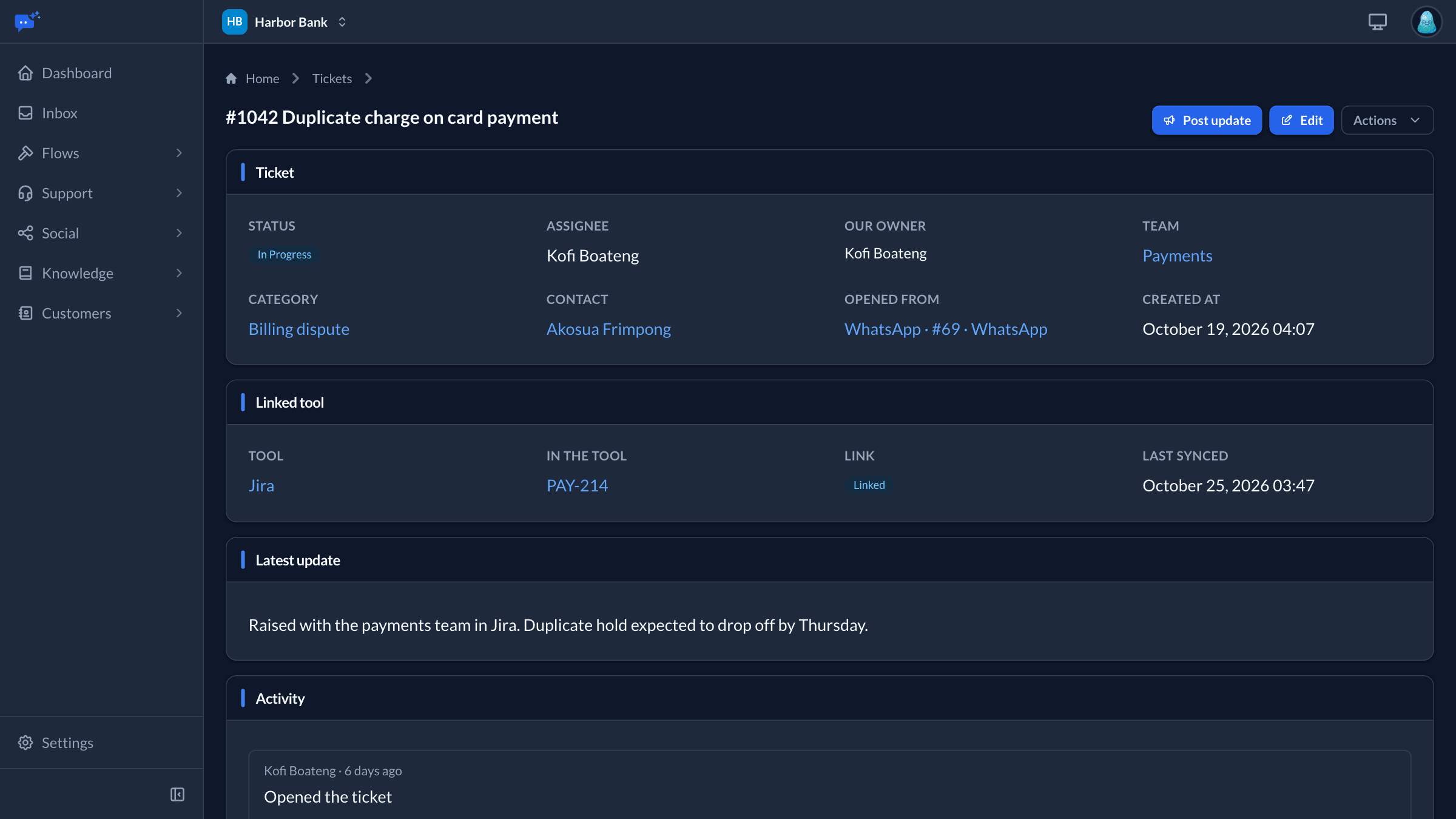Click the Flows tool icon
The image size is (1456, 819).
[25, 153]
